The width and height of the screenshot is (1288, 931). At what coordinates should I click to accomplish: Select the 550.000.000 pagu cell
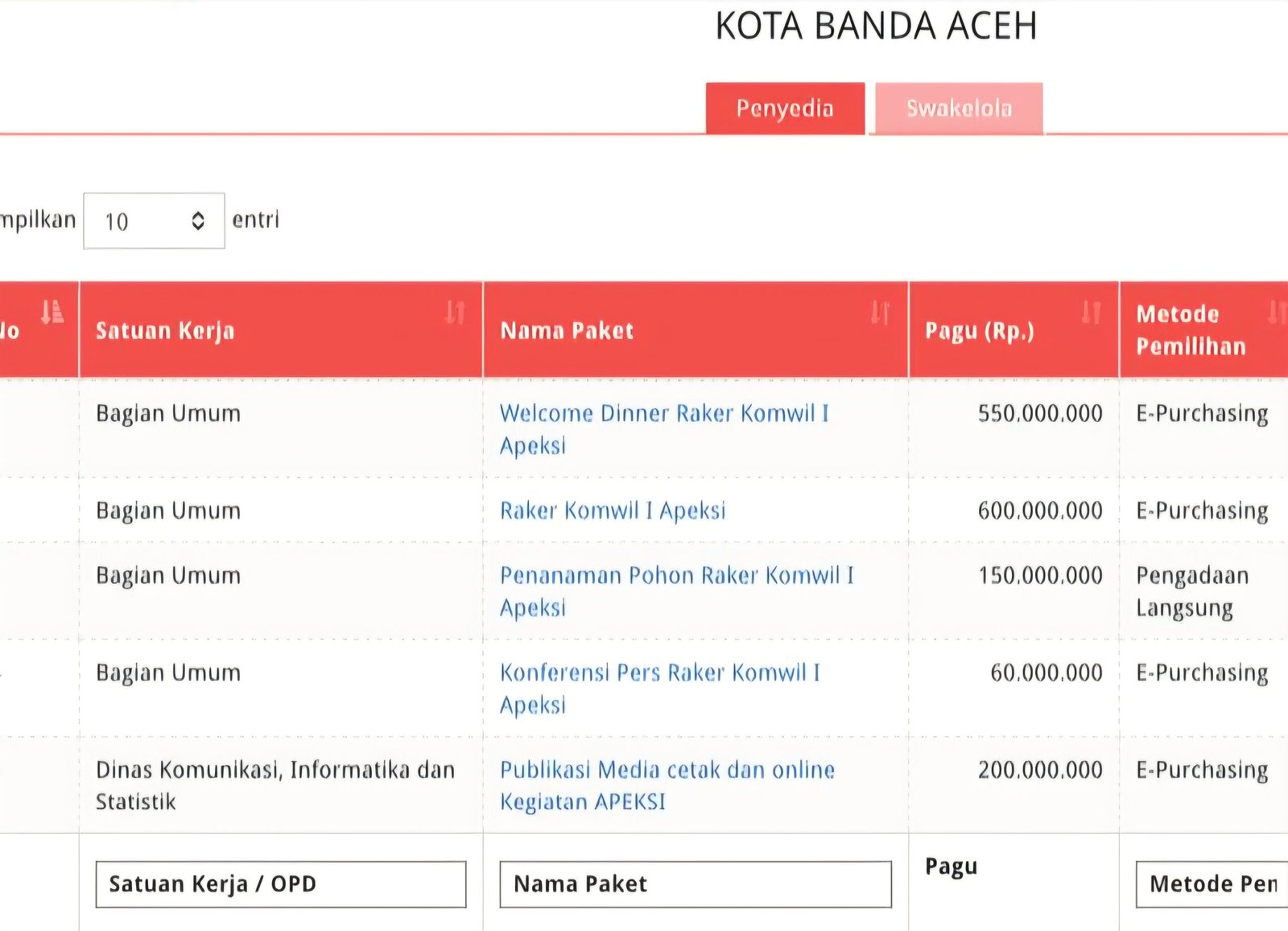click(1039, 414)
